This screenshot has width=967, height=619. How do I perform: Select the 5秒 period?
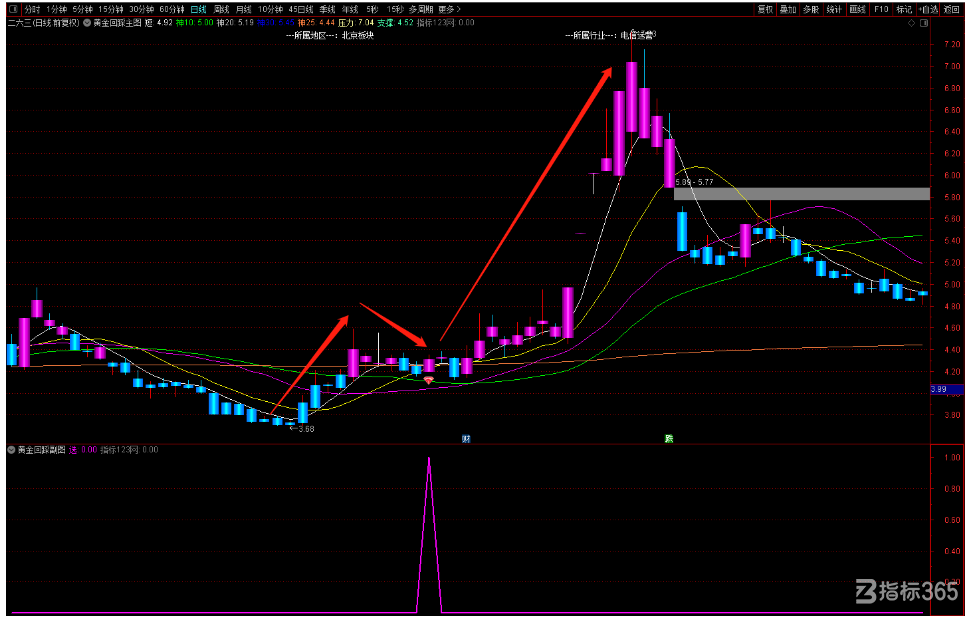(x=372, y=9)
